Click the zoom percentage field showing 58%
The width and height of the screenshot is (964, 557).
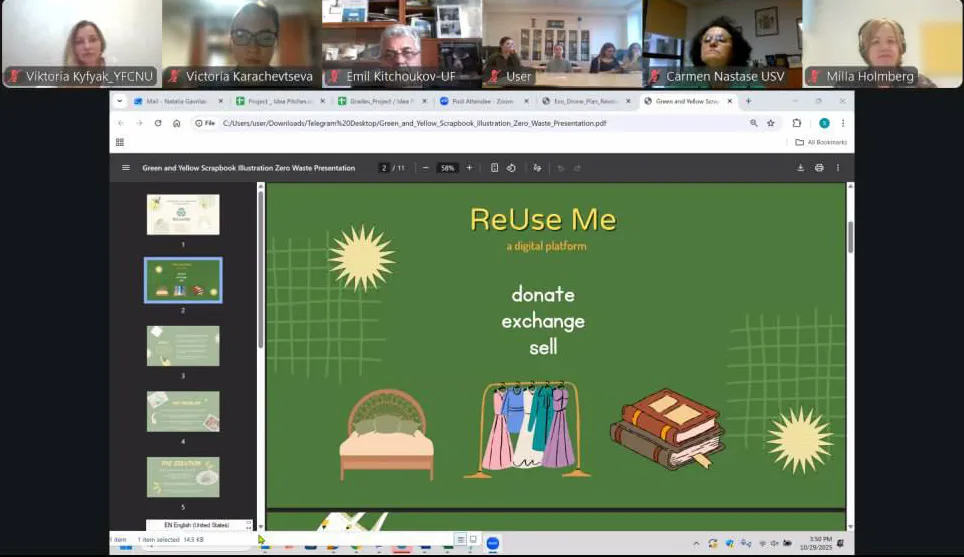pyautogui.click(x=447, y=168)
